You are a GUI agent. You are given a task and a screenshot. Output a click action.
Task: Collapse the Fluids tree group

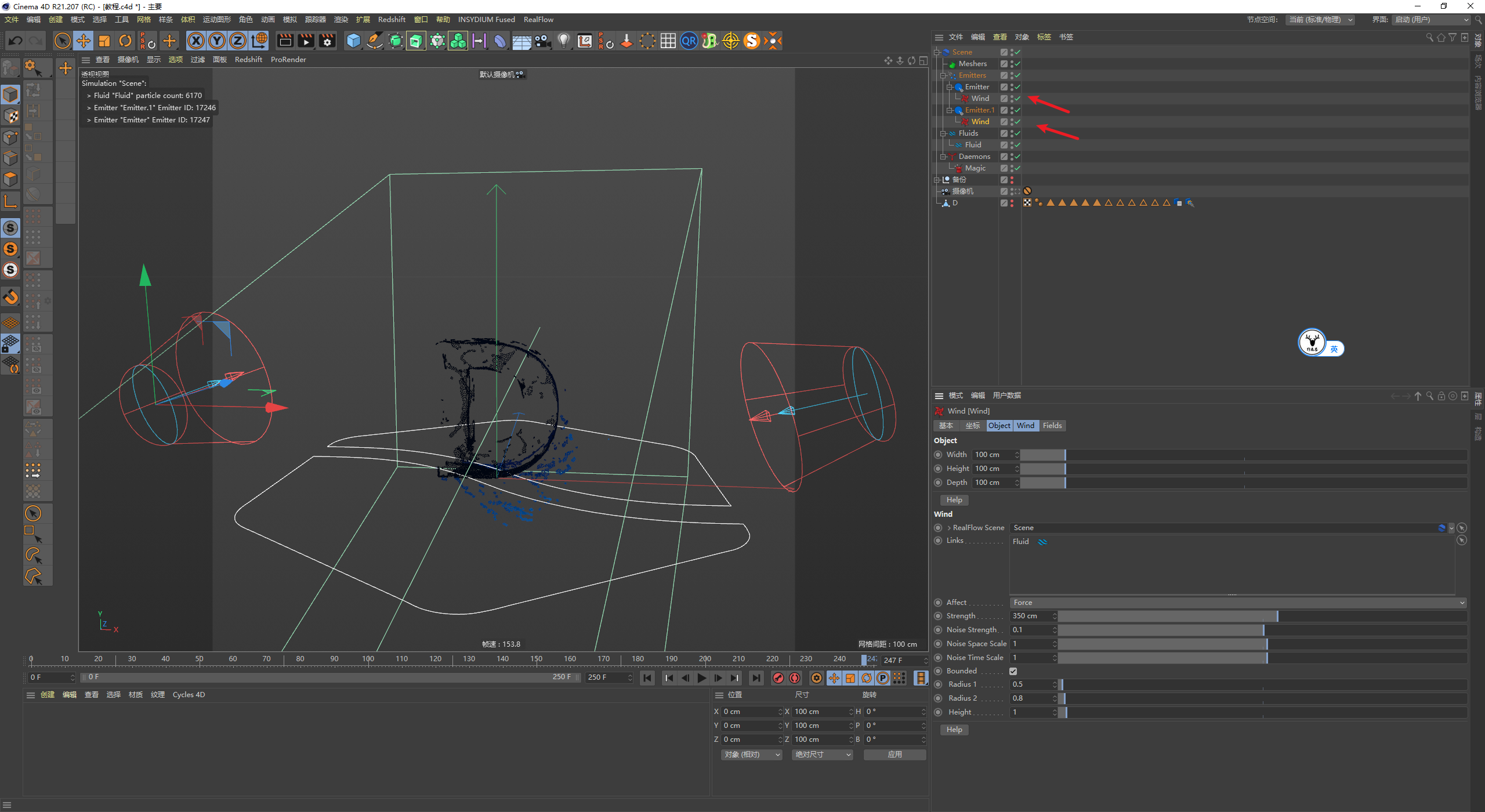943,133
